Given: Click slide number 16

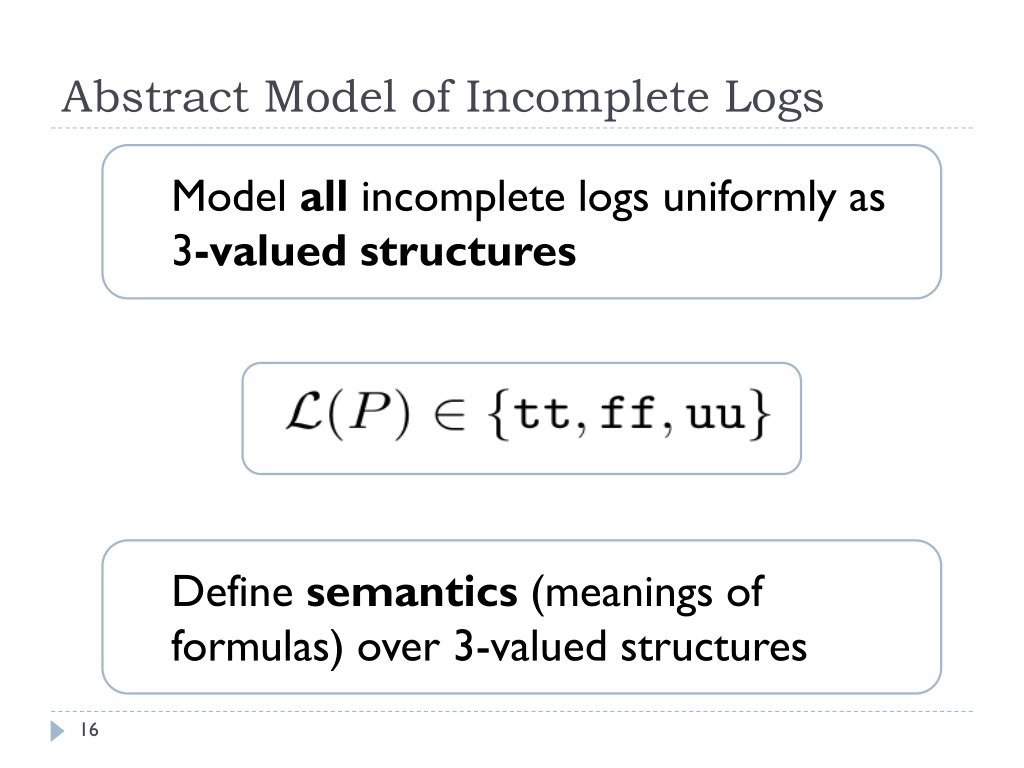Looking at the screenshot, I should tap(89, 729).
